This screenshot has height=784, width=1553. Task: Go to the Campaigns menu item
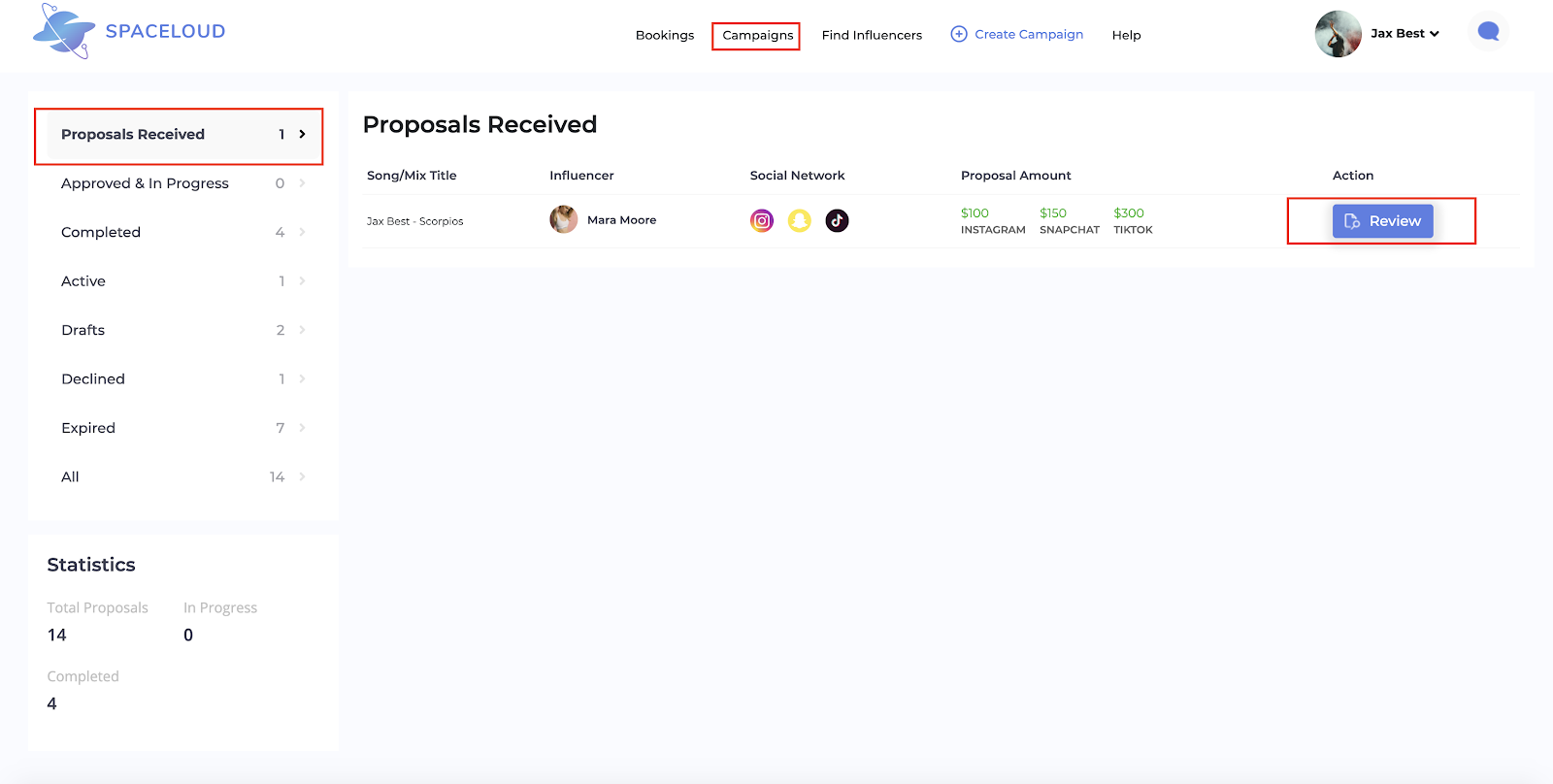758,35
